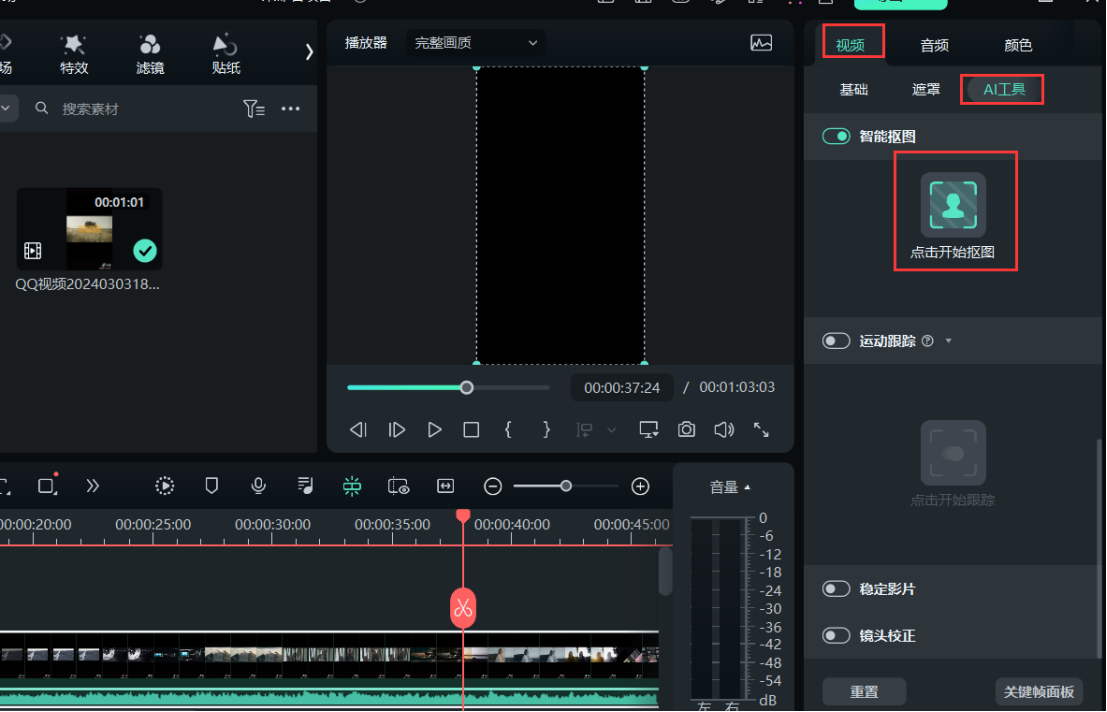Click the 点击开始抠图 smart cutout icon
Viewport: 1107px width, 712px height.
(953, 205)
